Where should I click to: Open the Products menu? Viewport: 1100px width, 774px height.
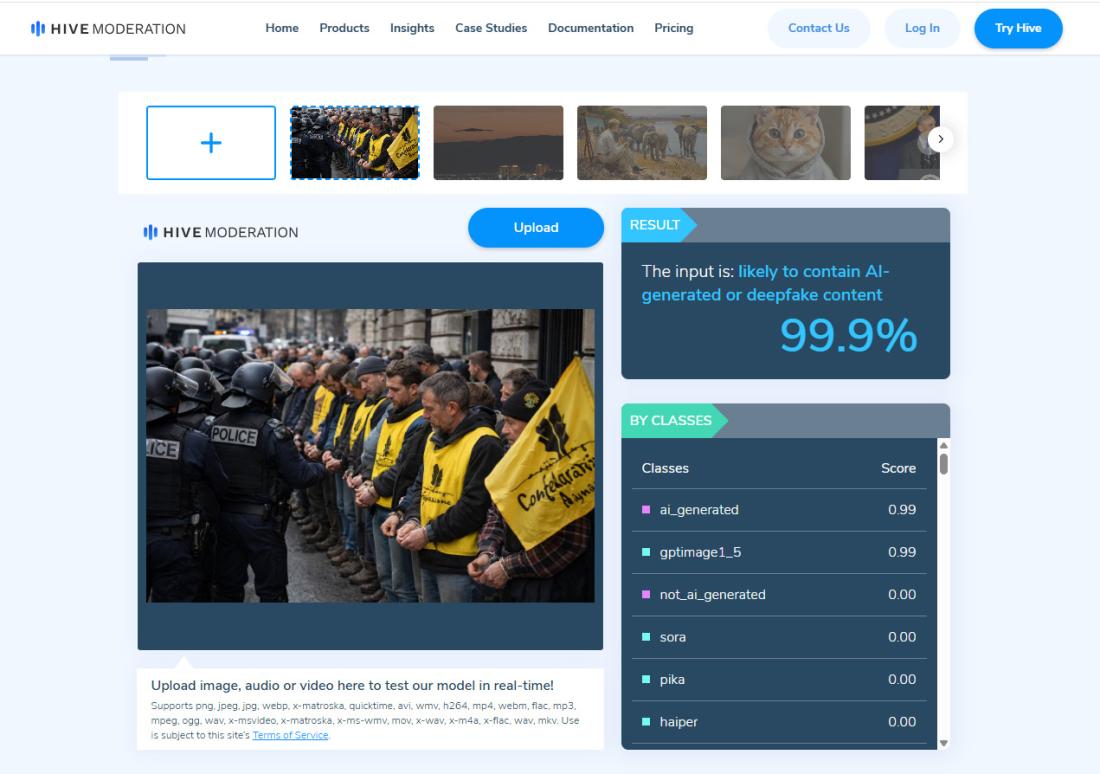pos(344,28)
